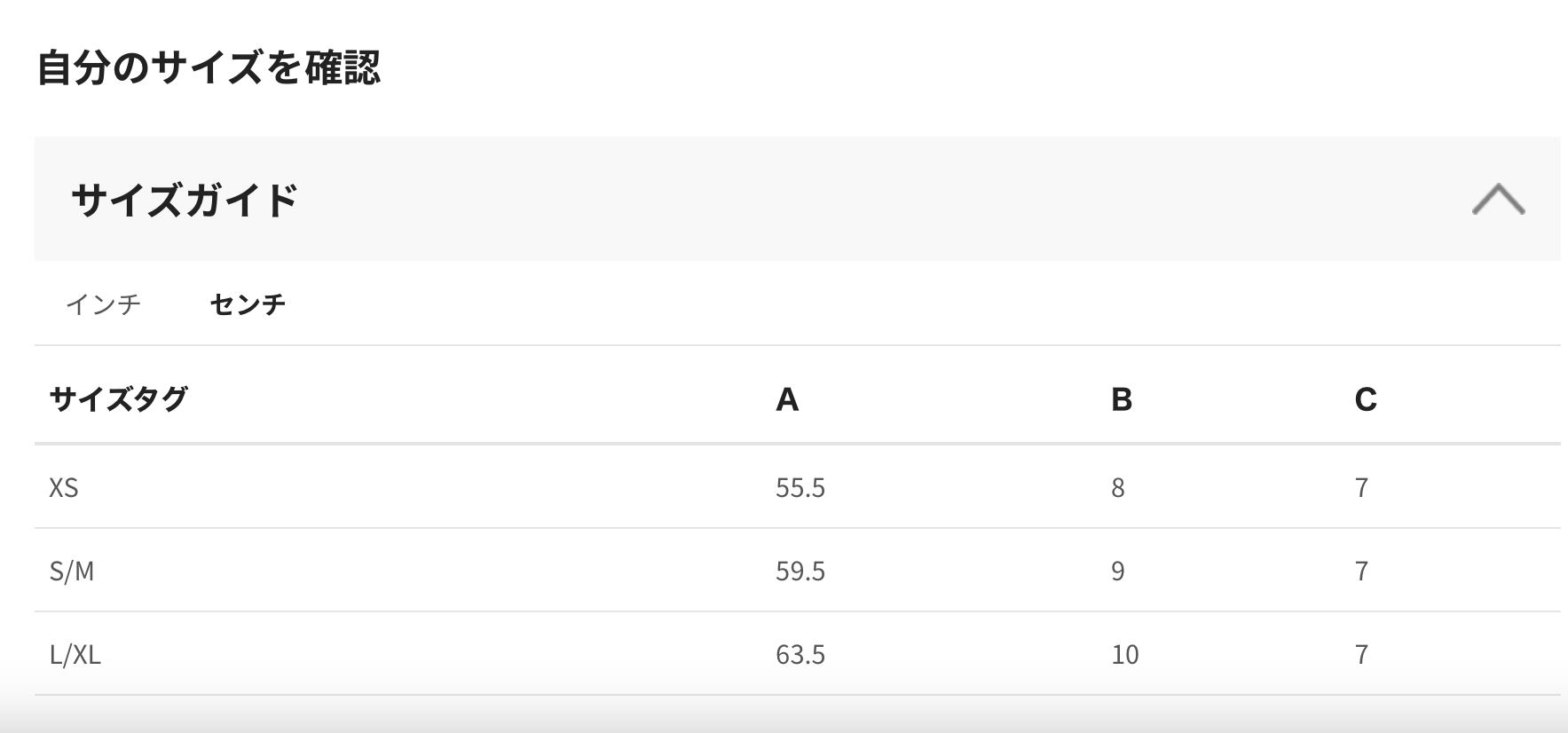Click the column B header
1568x733 pixels.
coord(1122,399)
